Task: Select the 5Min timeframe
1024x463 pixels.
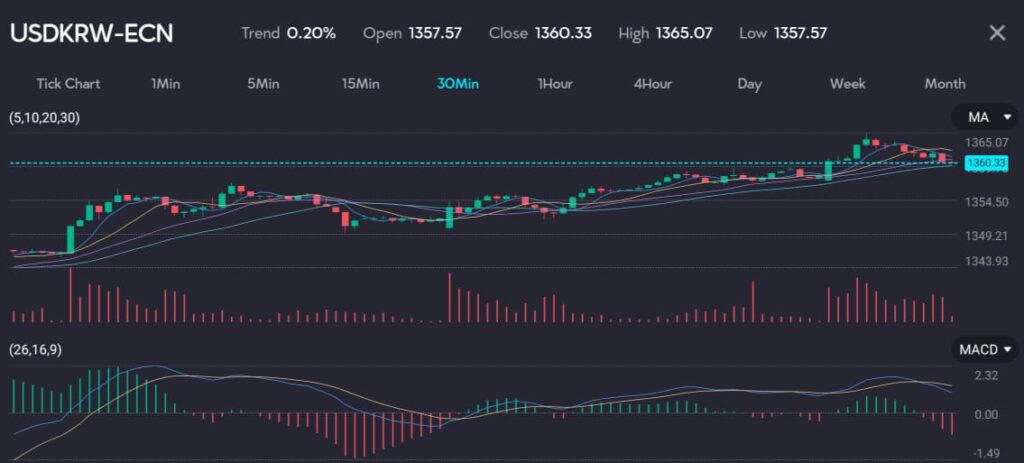Action: pyautogui.click(x=263, y=84)
